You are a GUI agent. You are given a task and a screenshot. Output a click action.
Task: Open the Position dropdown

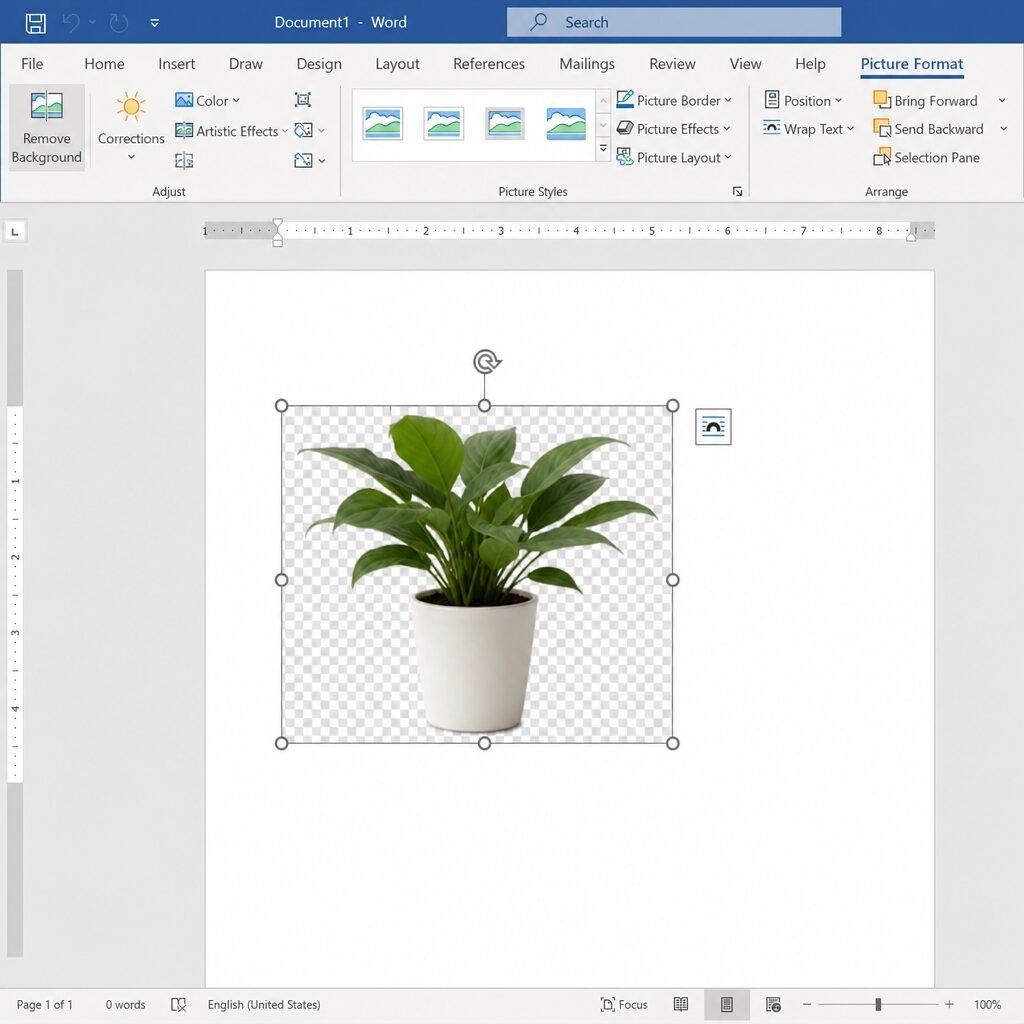tap(803, 101)
